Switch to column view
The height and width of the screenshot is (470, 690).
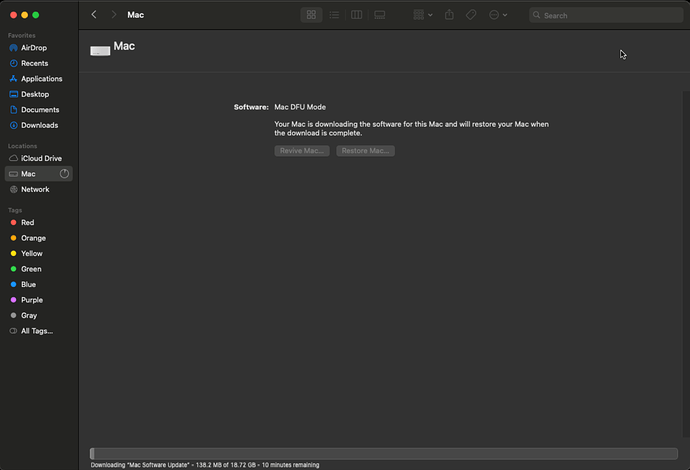pos(356,15)
